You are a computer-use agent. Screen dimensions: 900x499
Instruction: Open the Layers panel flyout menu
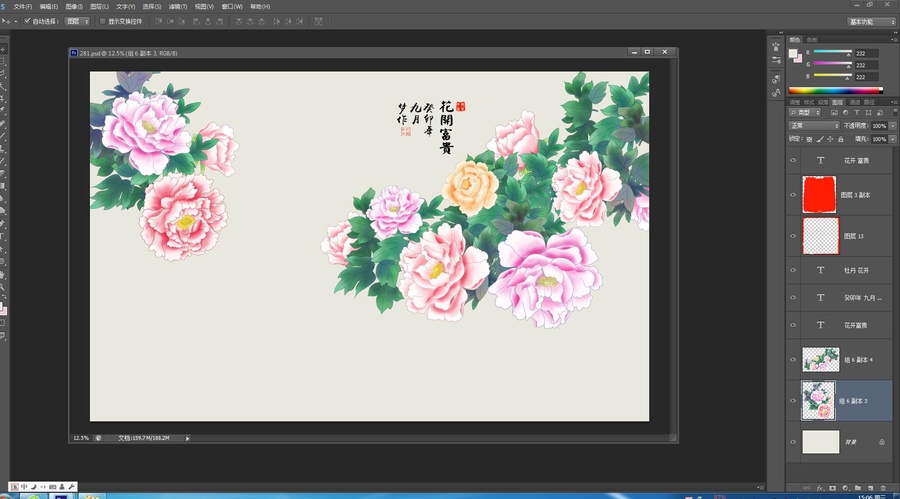894,102
